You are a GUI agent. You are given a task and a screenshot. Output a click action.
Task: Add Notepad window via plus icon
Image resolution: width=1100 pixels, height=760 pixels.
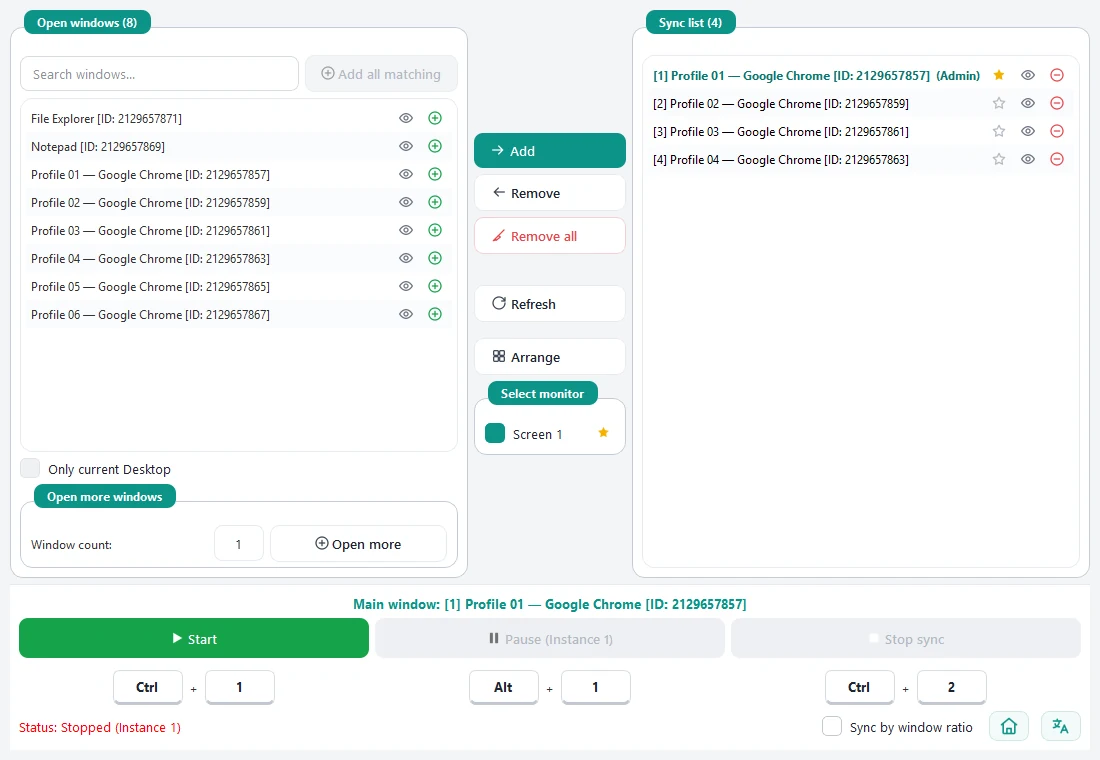click(x=435, y=146)
